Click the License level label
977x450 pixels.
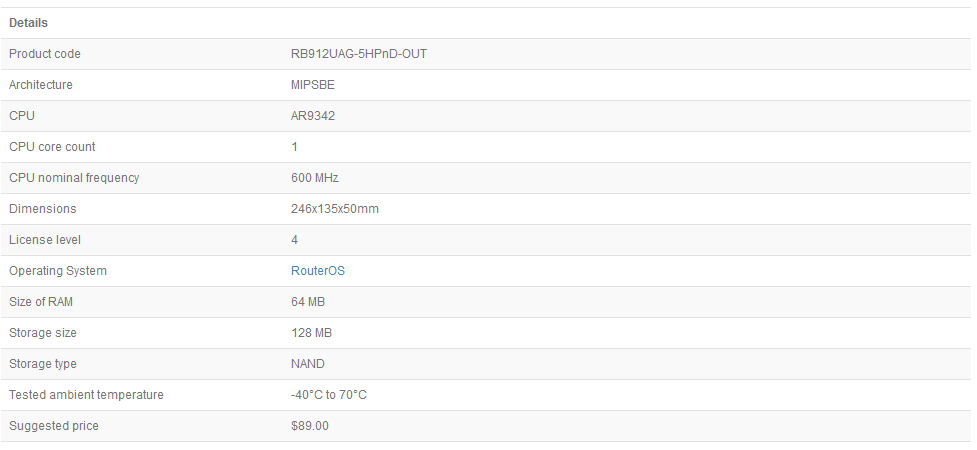click(45, 240)
